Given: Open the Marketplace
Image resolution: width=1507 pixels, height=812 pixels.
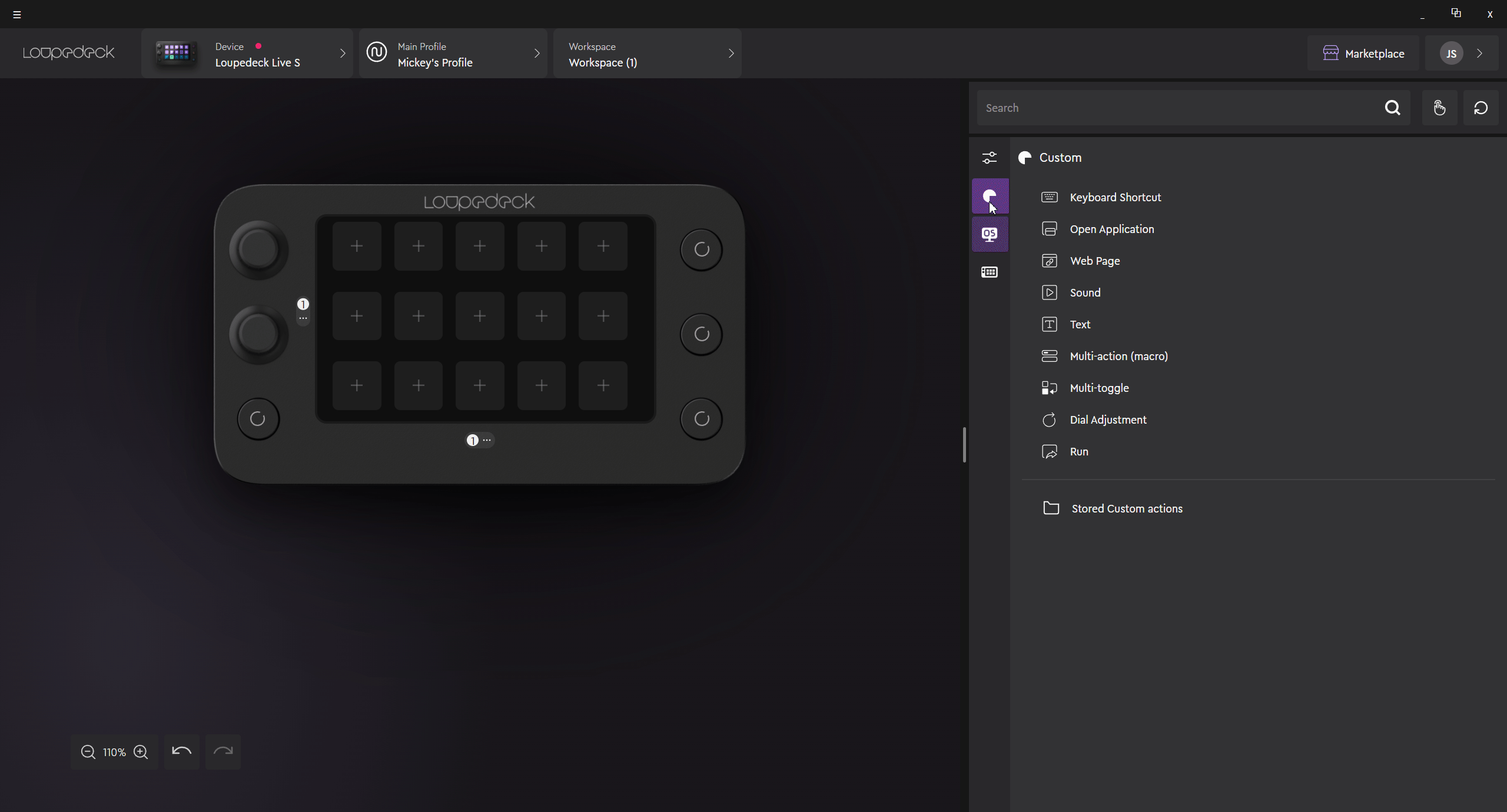Looking at the screenshot, I should point(1363,54).
